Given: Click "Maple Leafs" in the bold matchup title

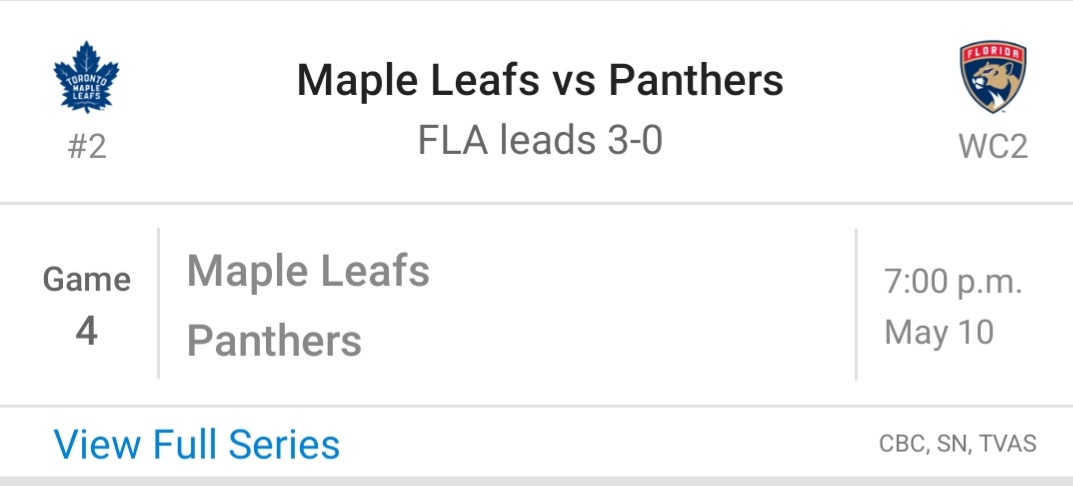Looking at the screenshot, I should [418, 80].
